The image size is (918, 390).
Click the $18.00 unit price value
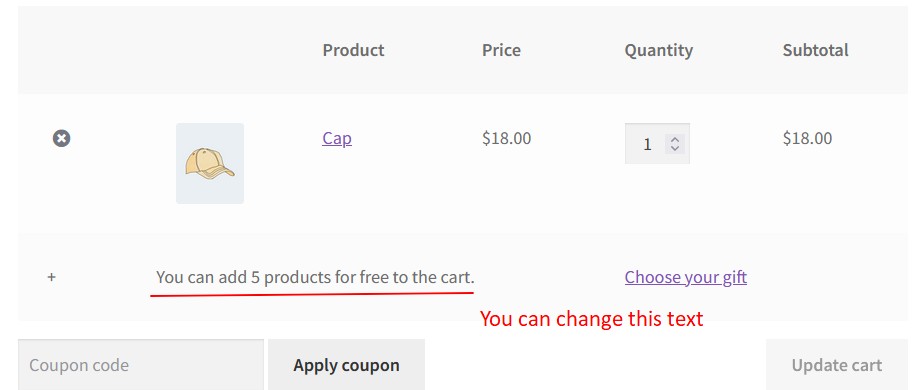[x=506, y=138]
